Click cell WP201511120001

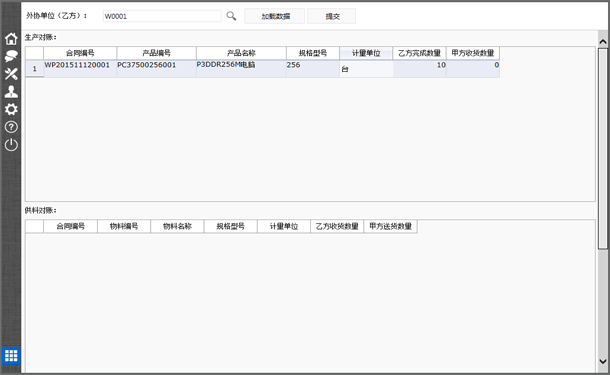click(80, 69)
